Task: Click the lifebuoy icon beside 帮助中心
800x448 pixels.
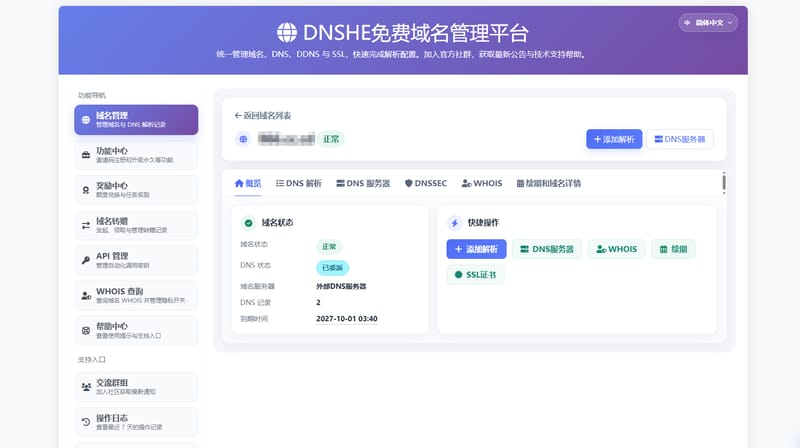Action: tap(86, 331)
